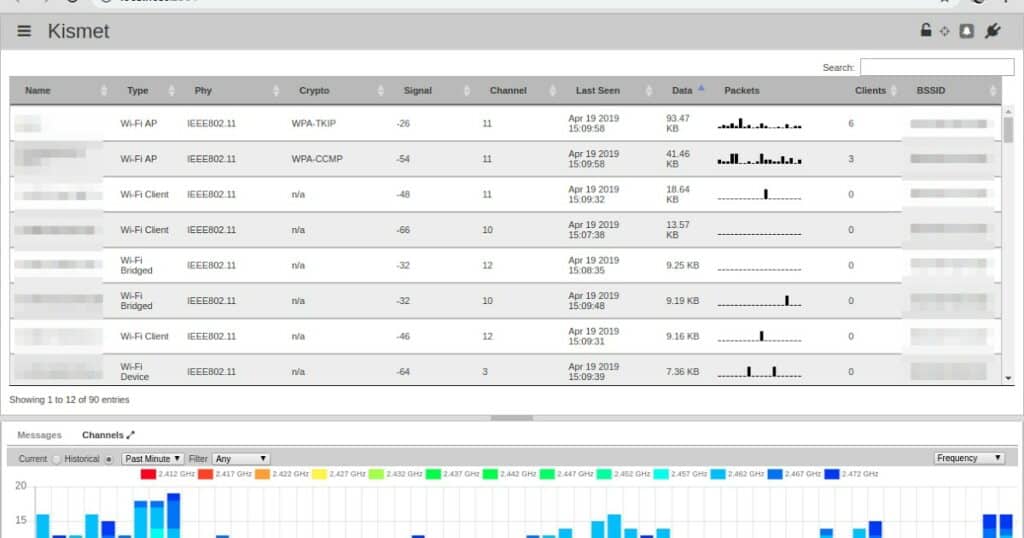Click the GPS crosshair status icon
This screenshot has width=1024, height=538.
point(944,31)
